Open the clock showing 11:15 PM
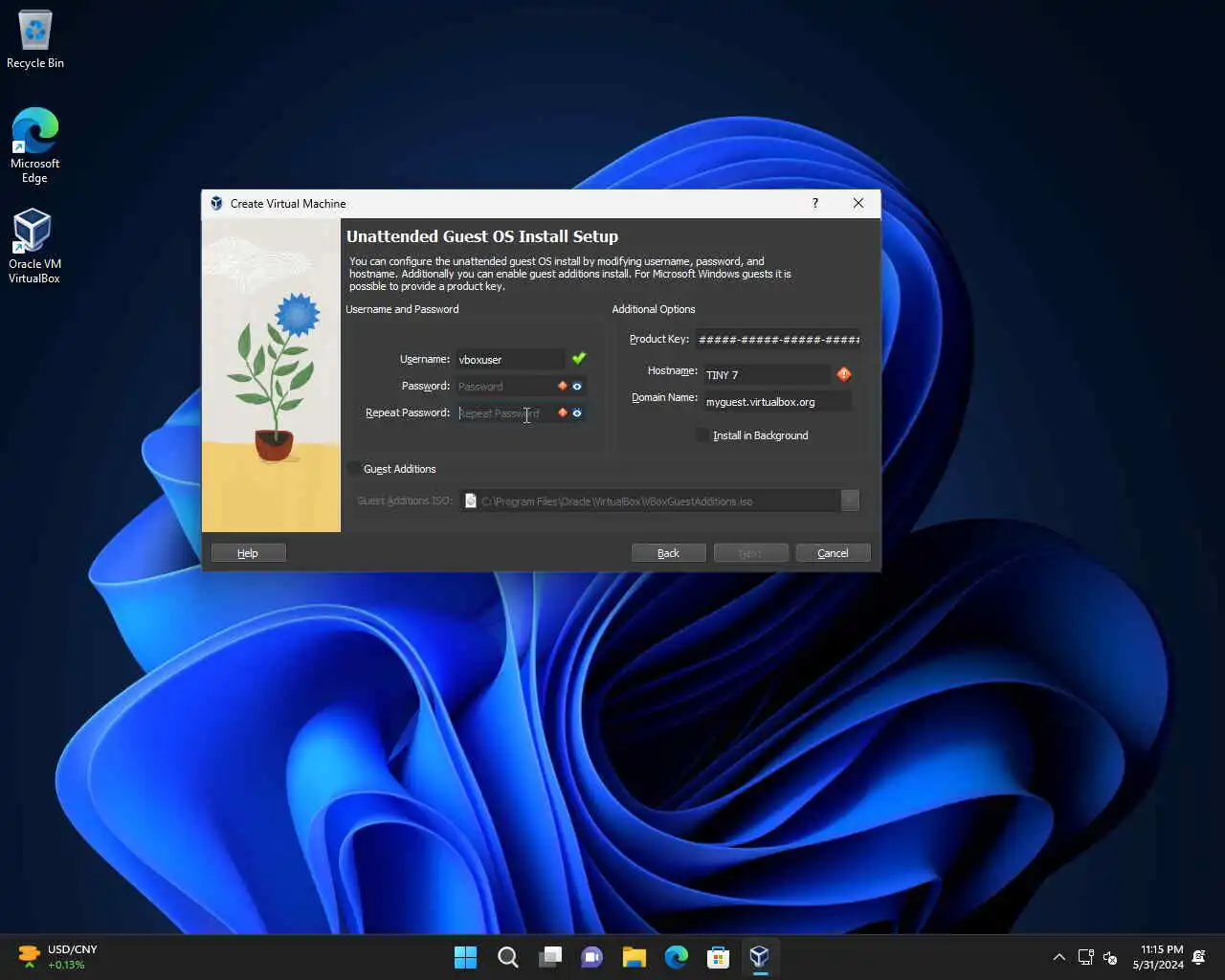 [1158, 957]
